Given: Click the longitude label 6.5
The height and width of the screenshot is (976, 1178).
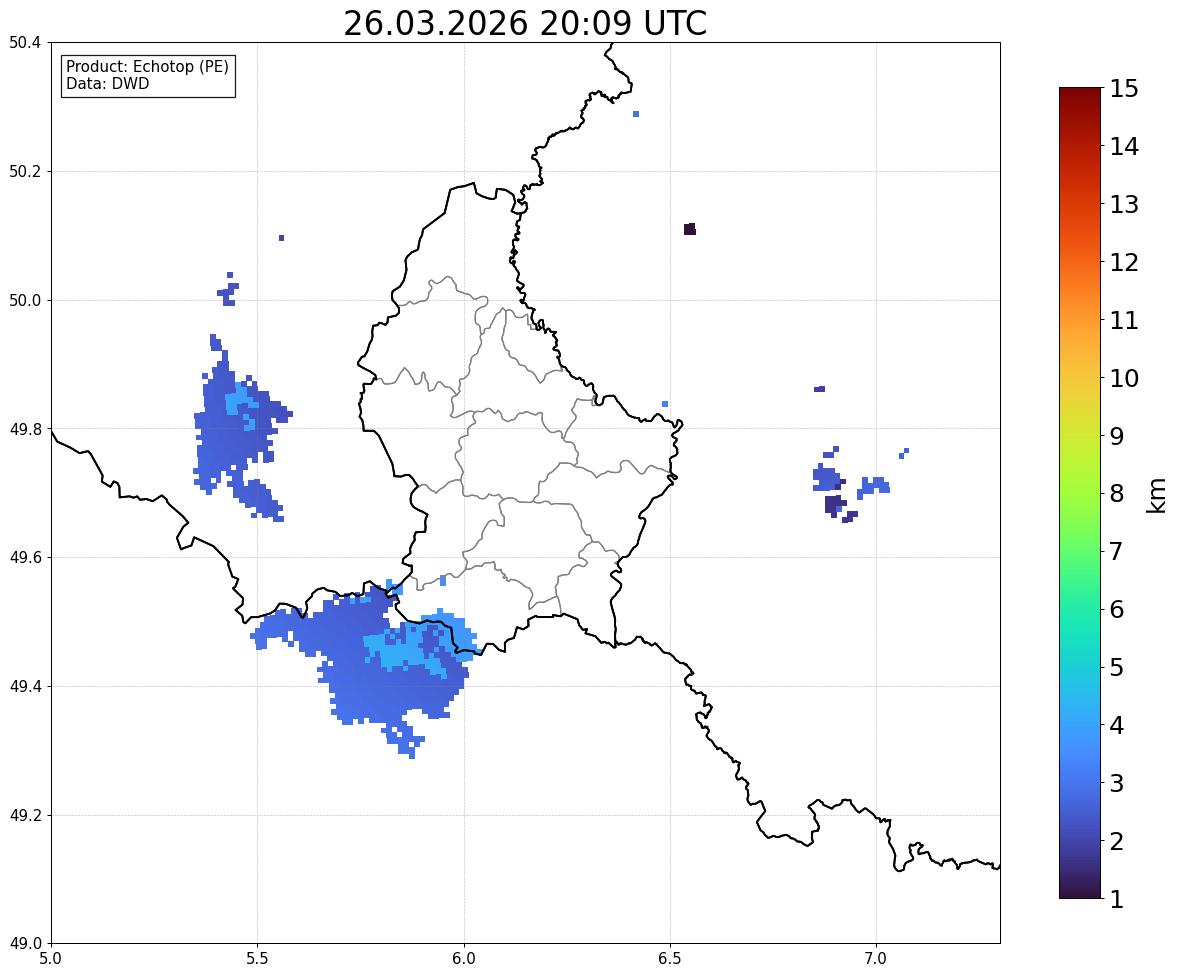Looking at the screenshot, I should [670, 959].
